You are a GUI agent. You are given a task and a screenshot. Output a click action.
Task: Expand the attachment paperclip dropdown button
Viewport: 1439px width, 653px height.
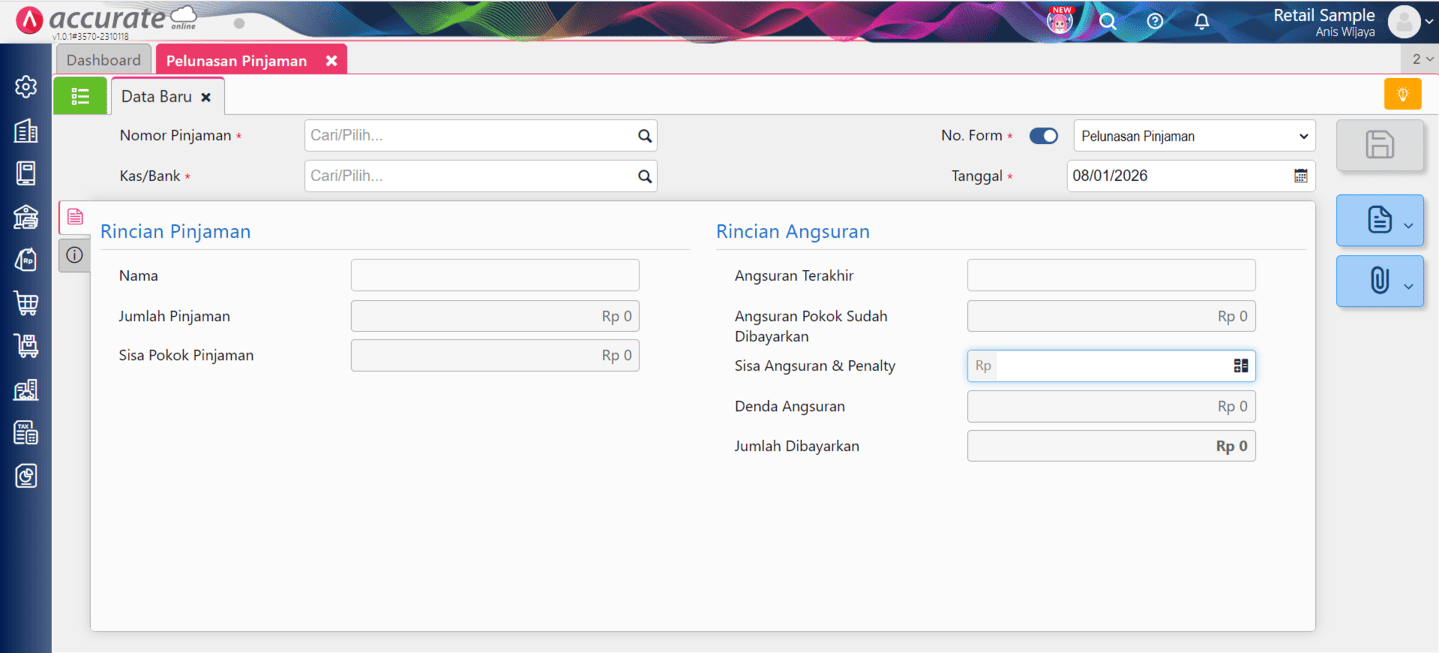(1380, 282)
